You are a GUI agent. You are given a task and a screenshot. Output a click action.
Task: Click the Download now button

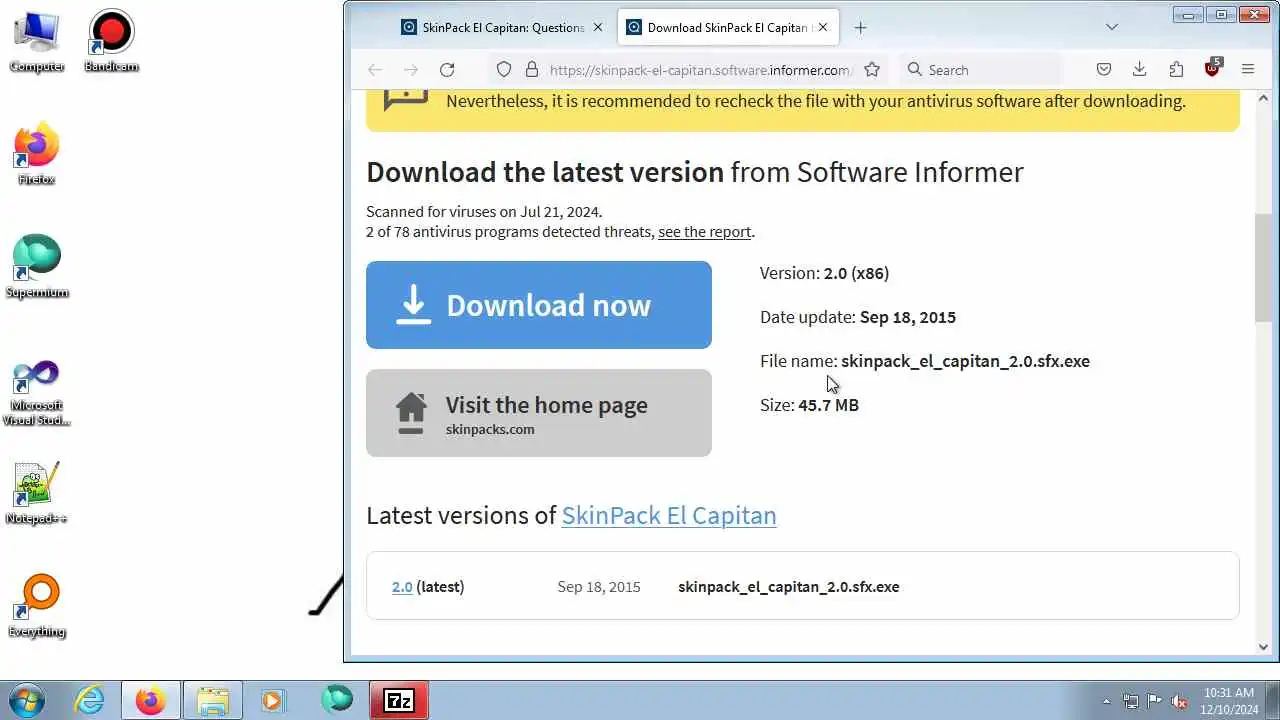539,305
